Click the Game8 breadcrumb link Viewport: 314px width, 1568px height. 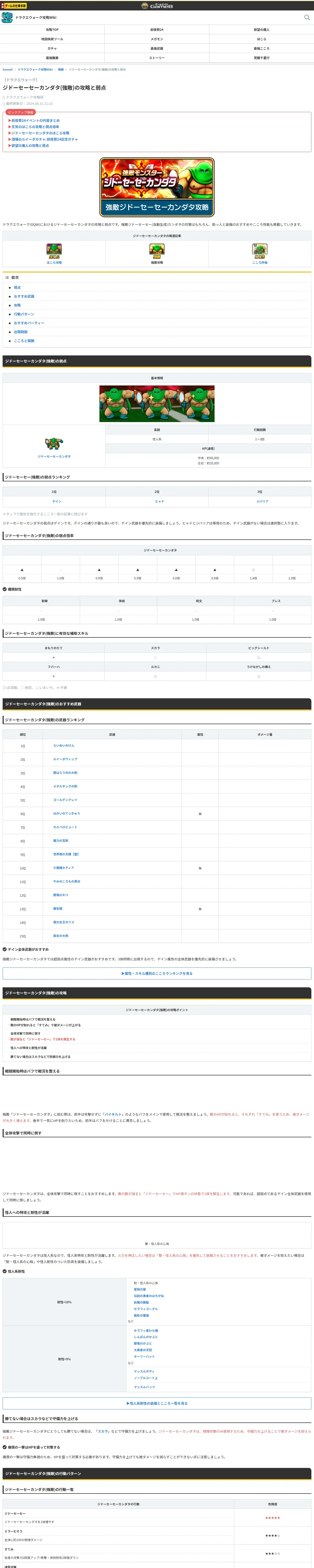(7, 70)
